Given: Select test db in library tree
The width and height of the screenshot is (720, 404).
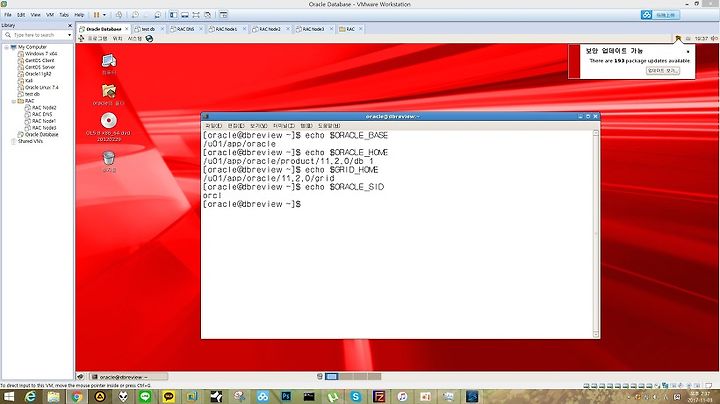Looking at the screenshot, I should 32,94.
